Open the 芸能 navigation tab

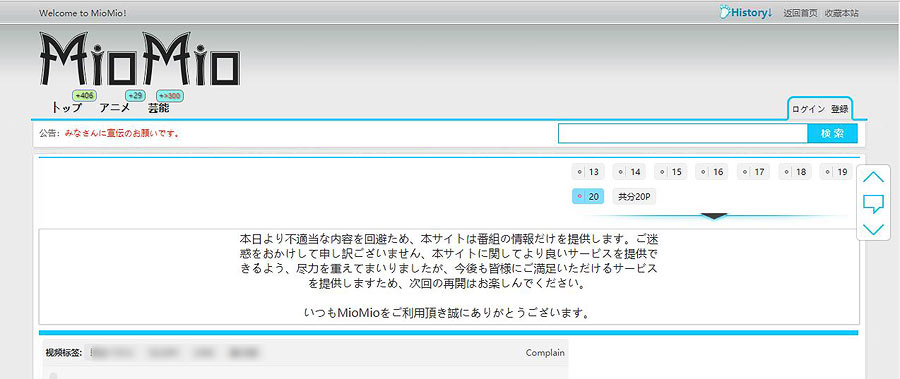(x=159, y=107)
